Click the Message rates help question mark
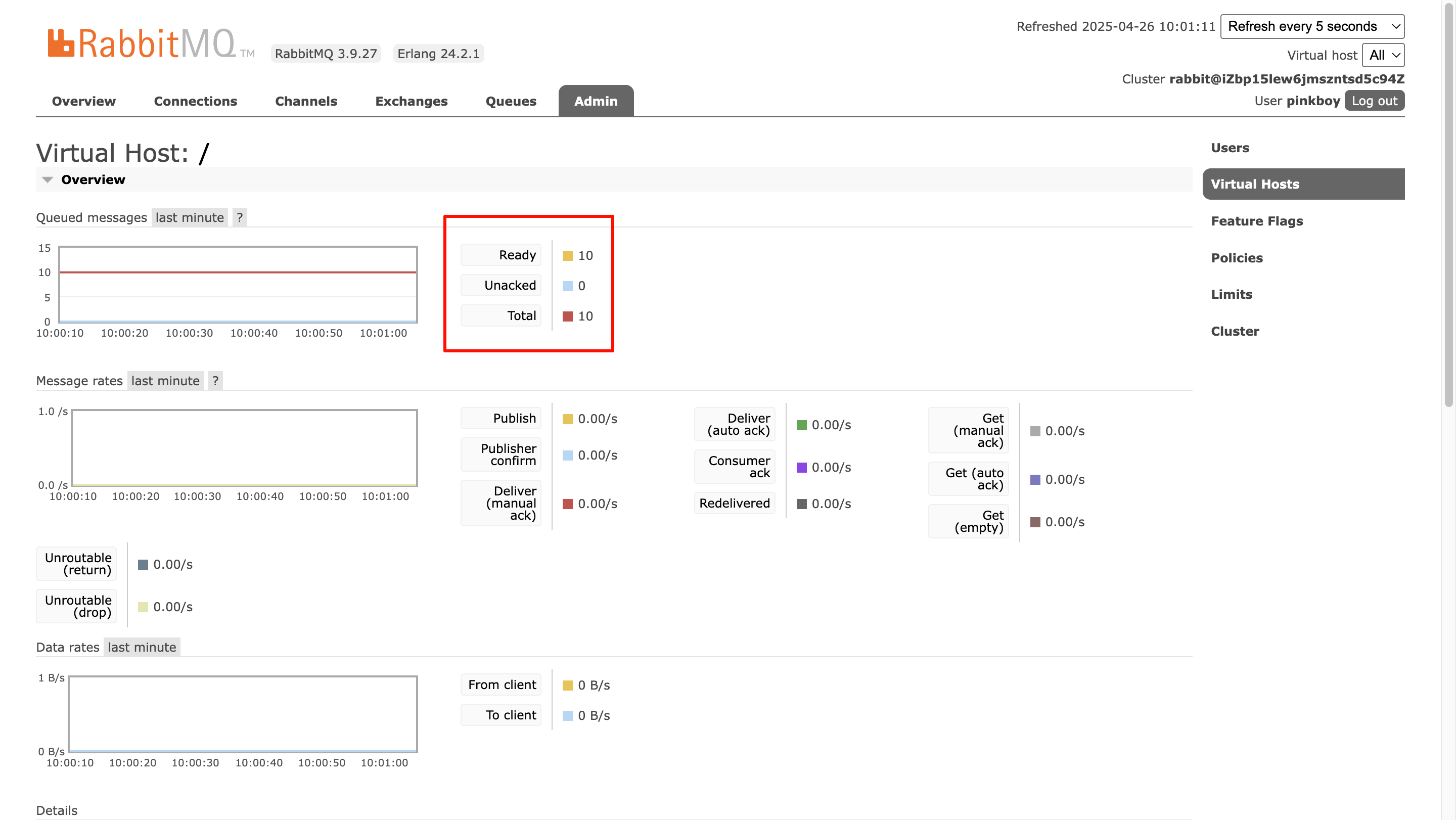1456x820 pixels. tap(215, 381)
